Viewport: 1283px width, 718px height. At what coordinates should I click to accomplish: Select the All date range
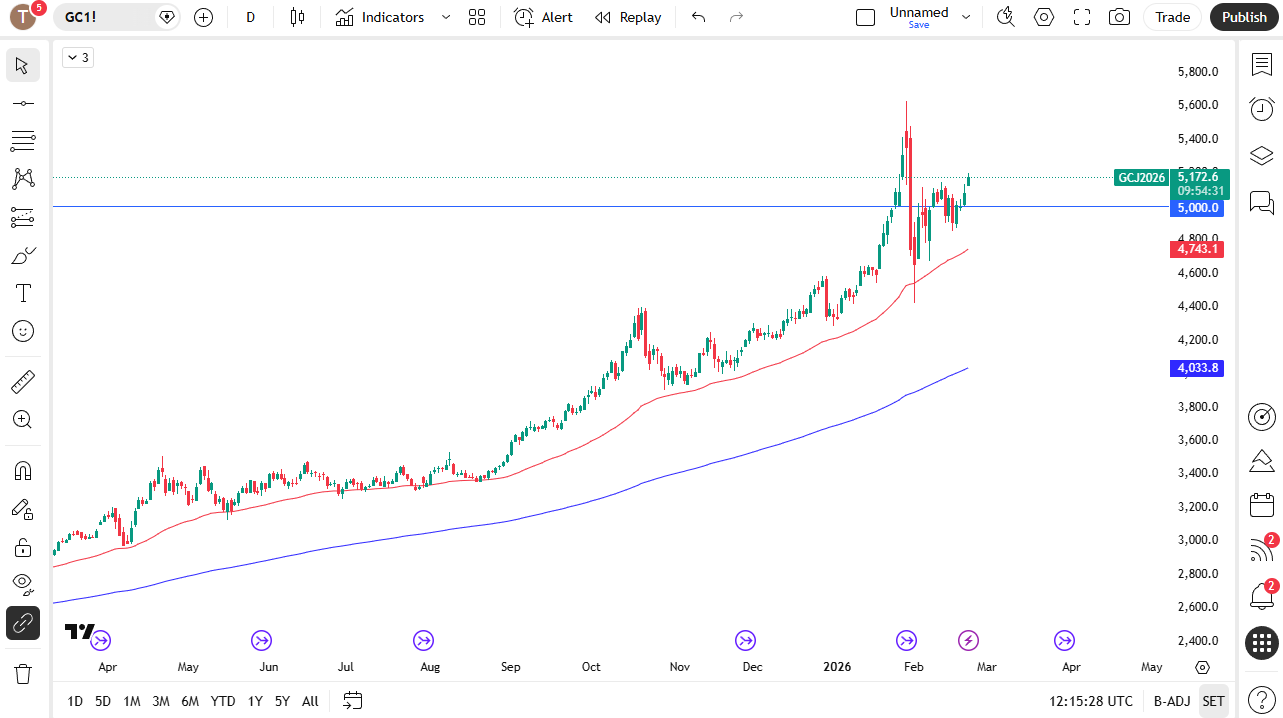[310, 701]
